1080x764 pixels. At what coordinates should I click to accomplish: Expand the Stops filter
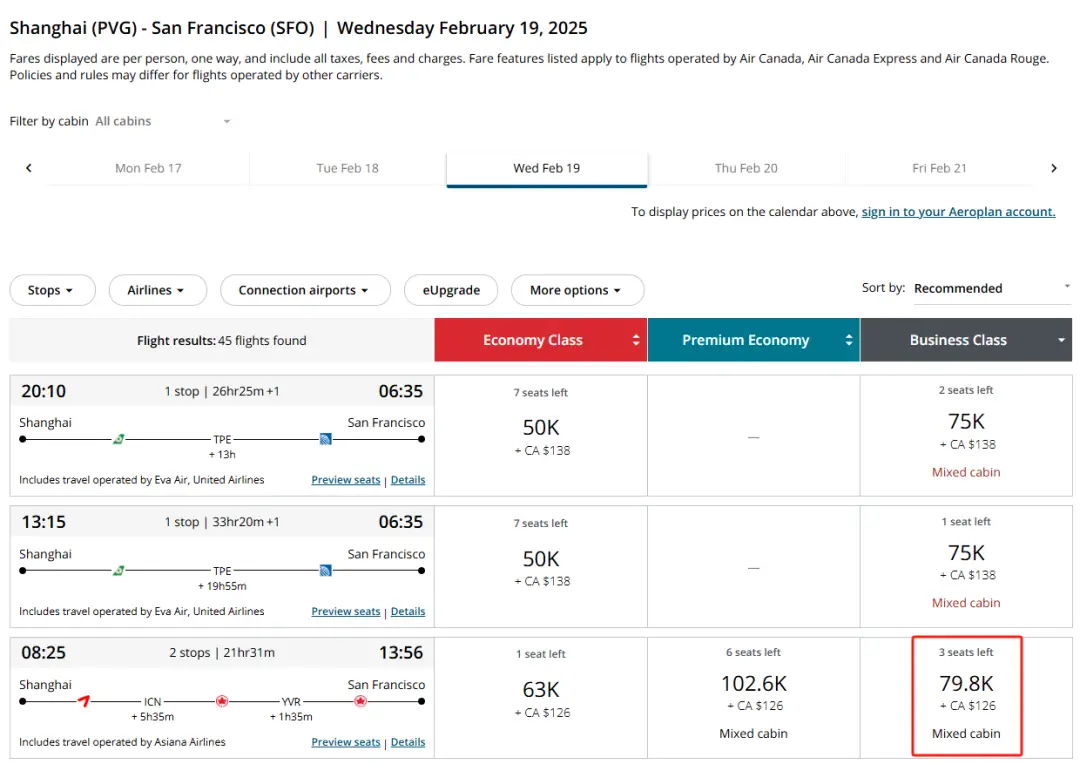tap(52, 290)
